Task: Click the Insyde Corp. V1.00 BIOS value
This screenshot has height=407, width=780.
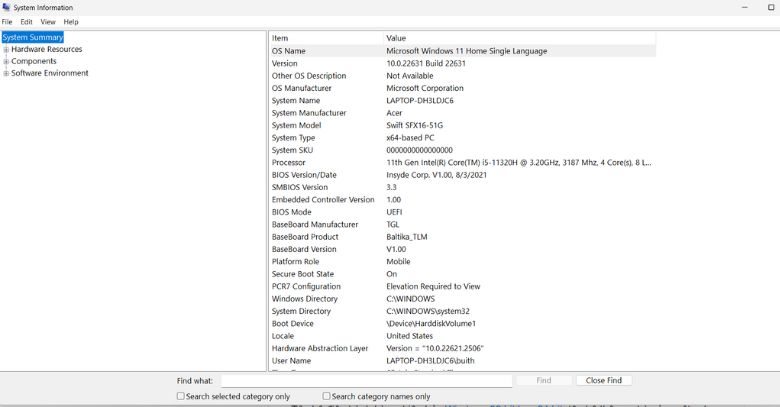Action: [436, 175]
